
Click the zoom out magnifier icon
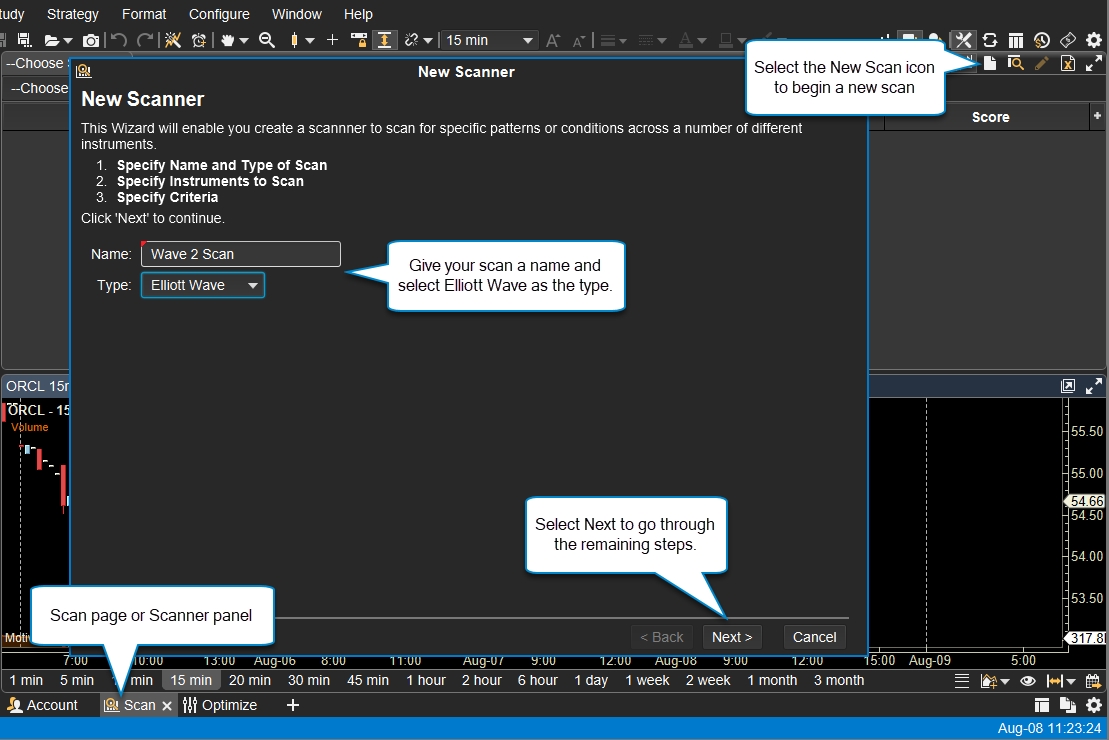(267, 40)
